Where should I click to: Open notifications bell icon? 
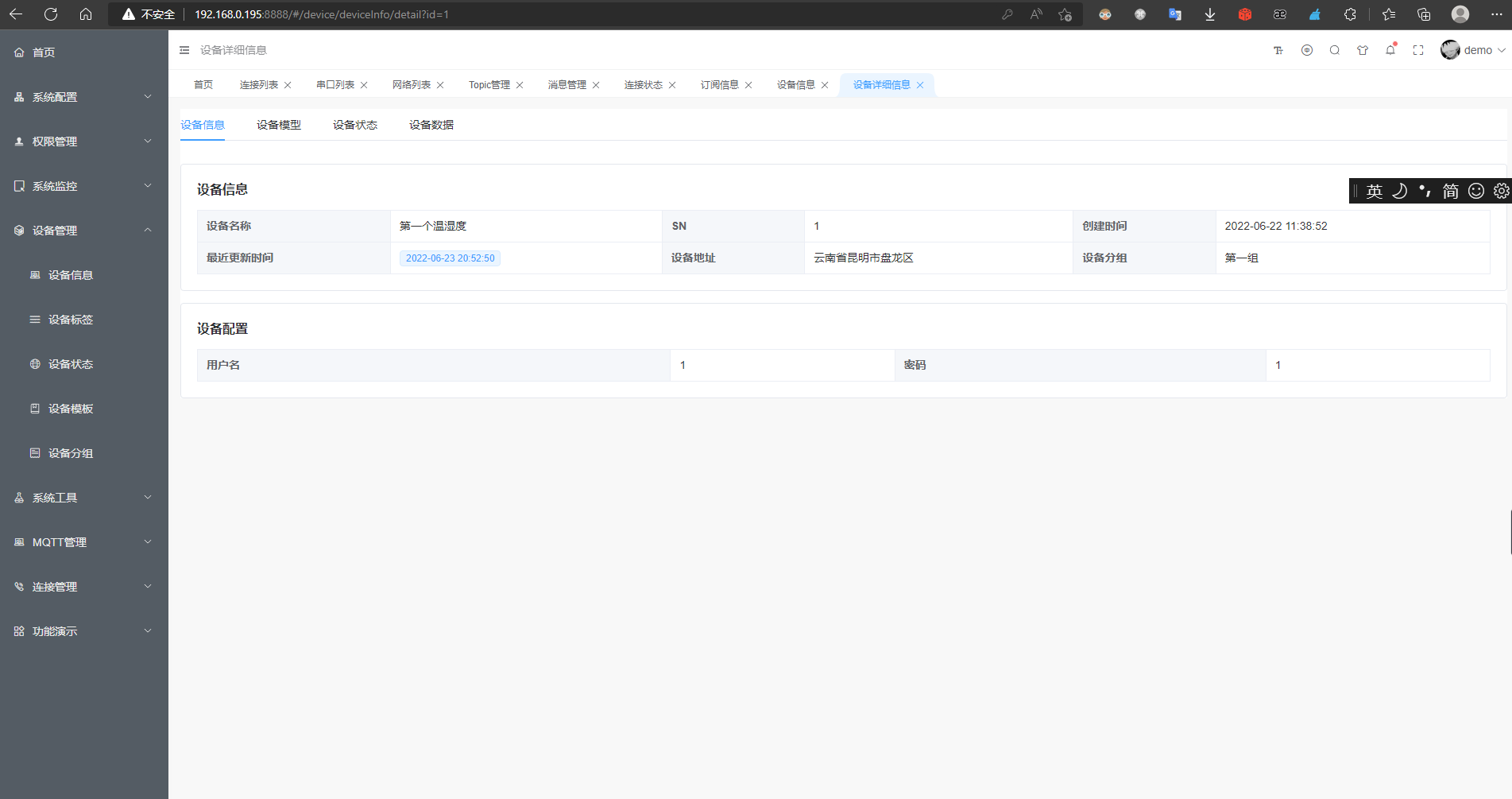click(x=1390, y=49)
